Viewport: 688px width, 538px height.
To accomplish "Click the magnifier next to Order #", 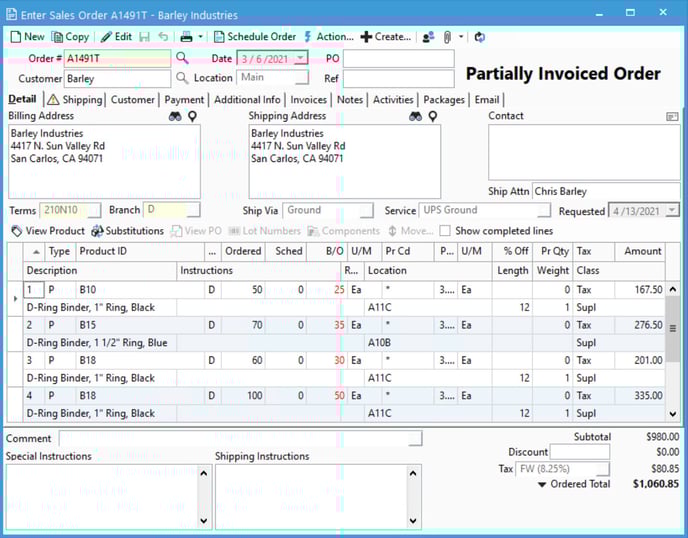I will 182,58.
